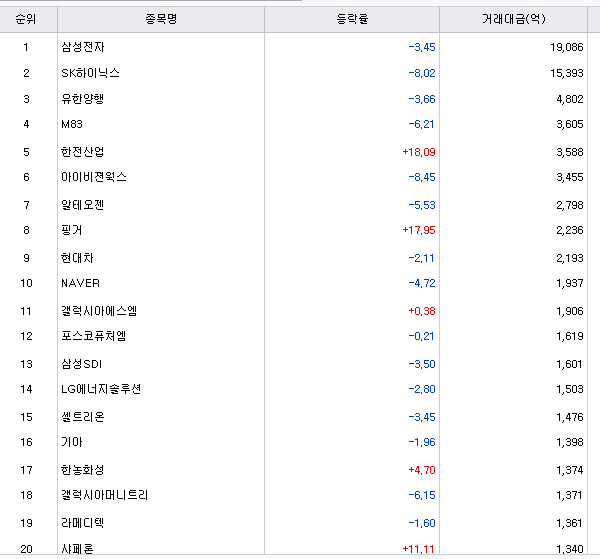Viewport: 600px width, 559px height.
Task: Select the 알테오젠 stock name
Action: pos(83,205)
